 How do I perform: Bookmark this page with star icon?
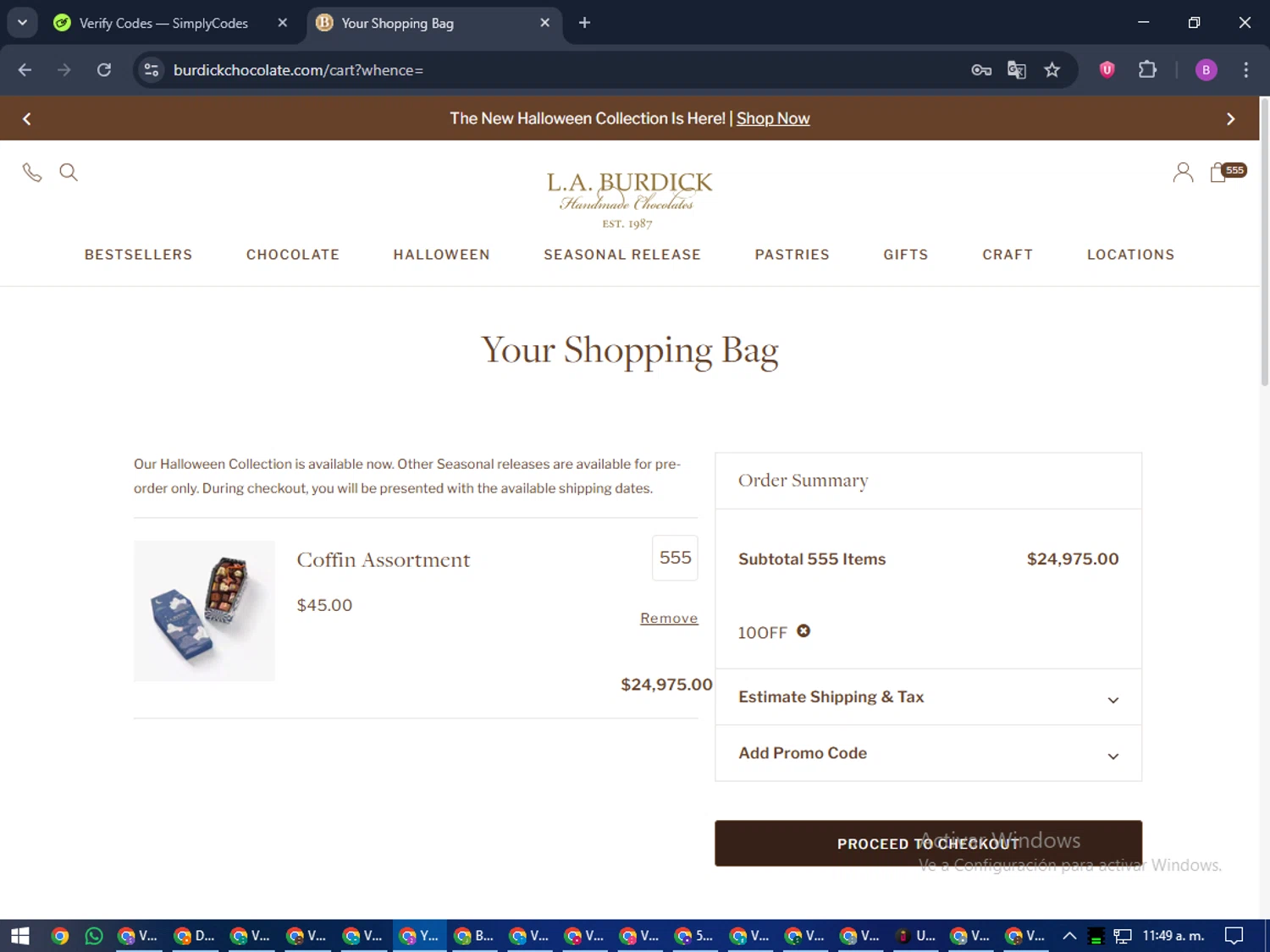tap(1052, 70)
